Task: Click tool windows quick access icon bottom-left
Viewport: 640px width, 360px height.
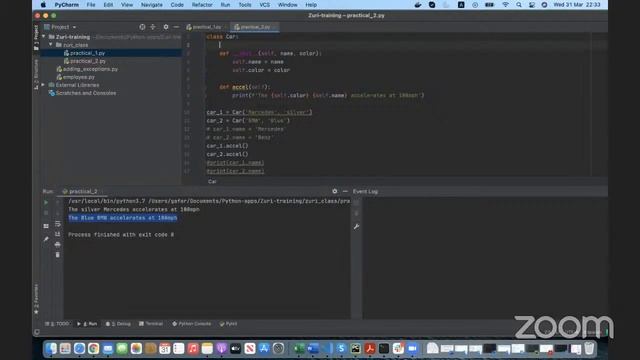Action: [x=37, y=332]
